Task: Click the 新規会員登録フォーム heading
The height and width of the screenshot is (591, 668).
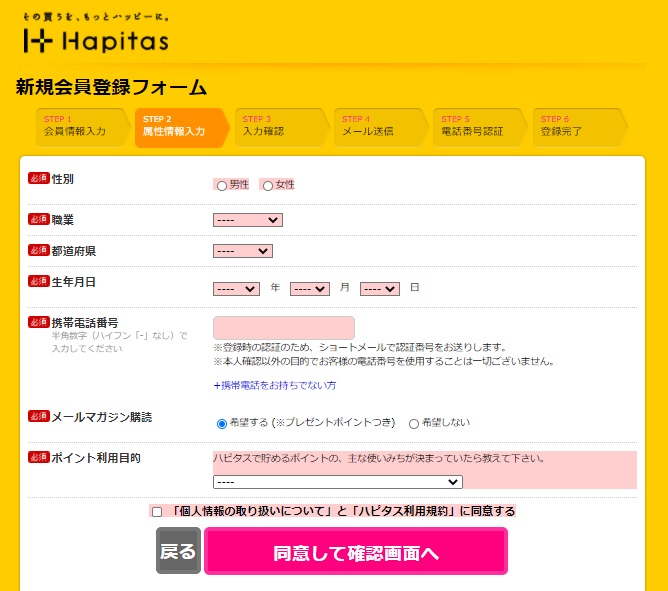Action: 111,87
